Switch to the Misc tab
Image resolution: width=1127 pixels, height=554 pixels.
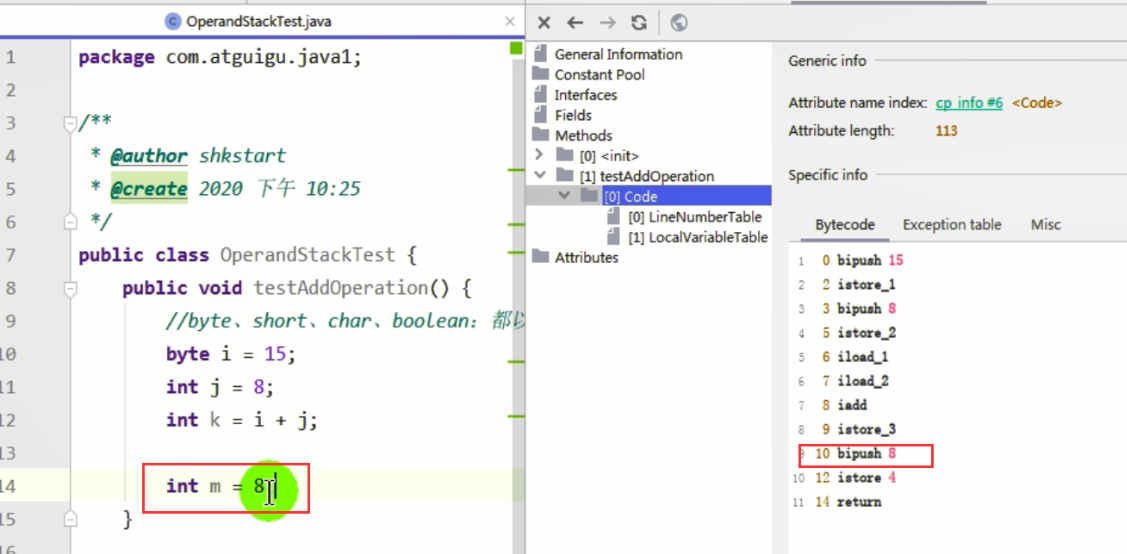tap(1045, 225)
